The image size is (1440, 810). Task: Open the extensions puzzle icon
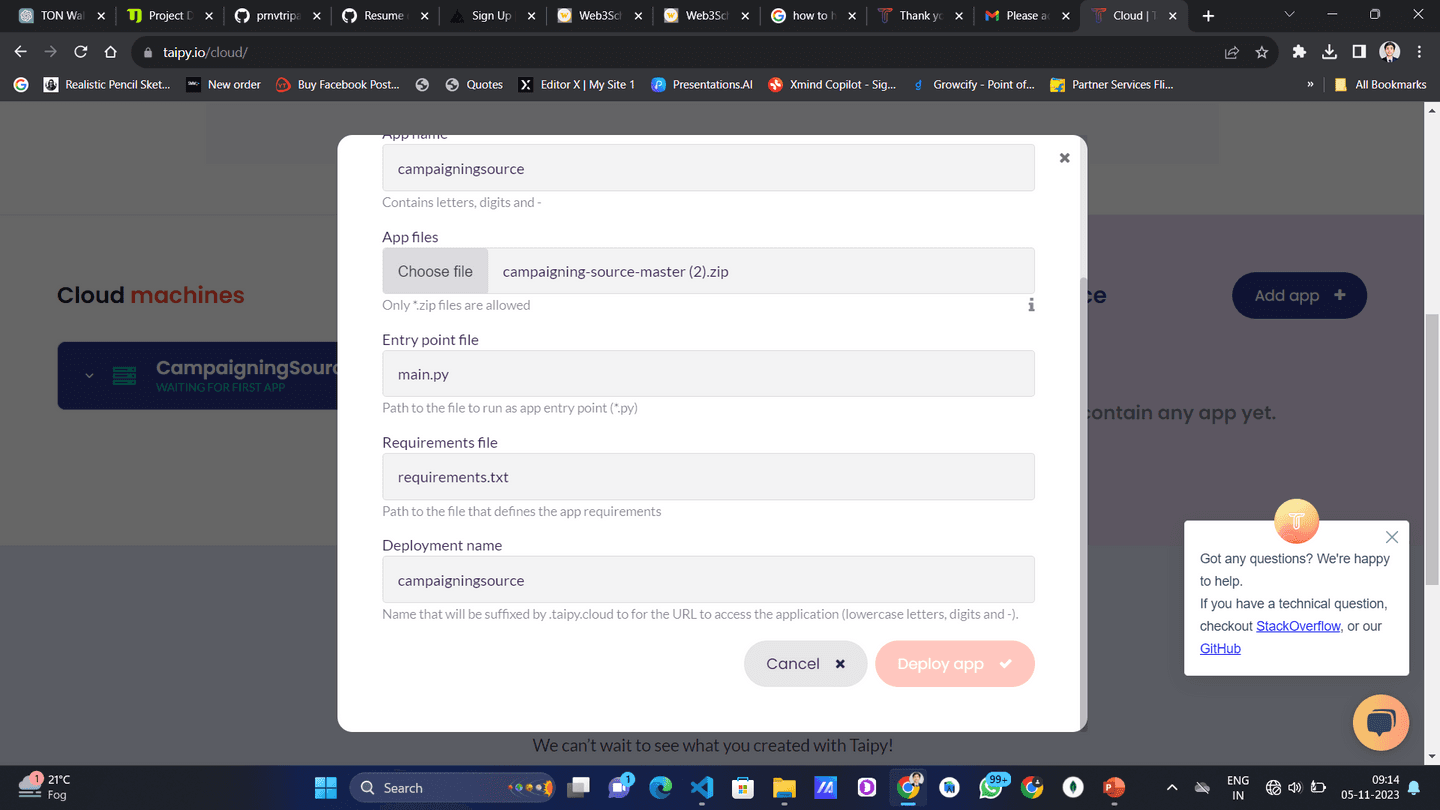click(1299, 52)
